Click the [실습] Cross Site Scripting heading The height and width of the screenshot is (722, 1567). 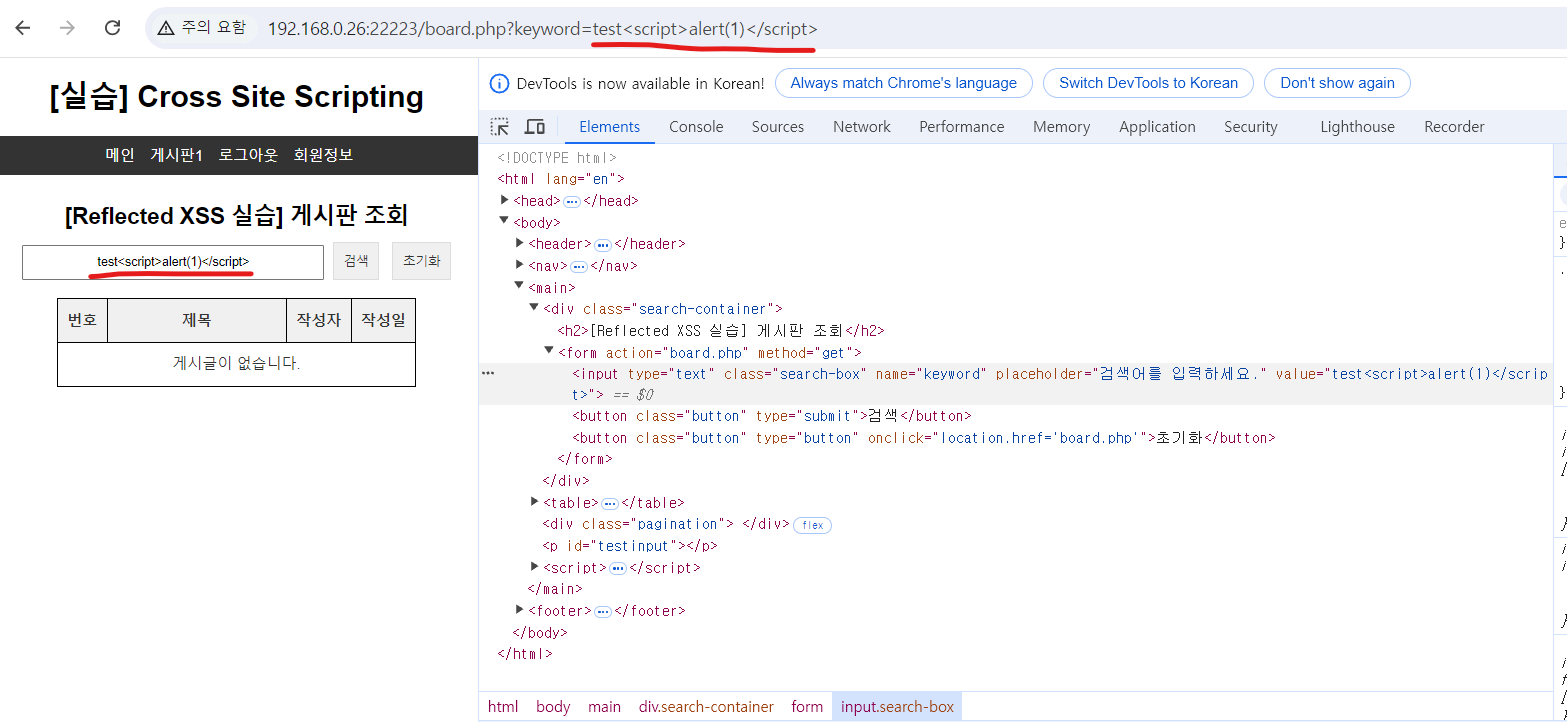pyautogui.click(x=236, y=97)
